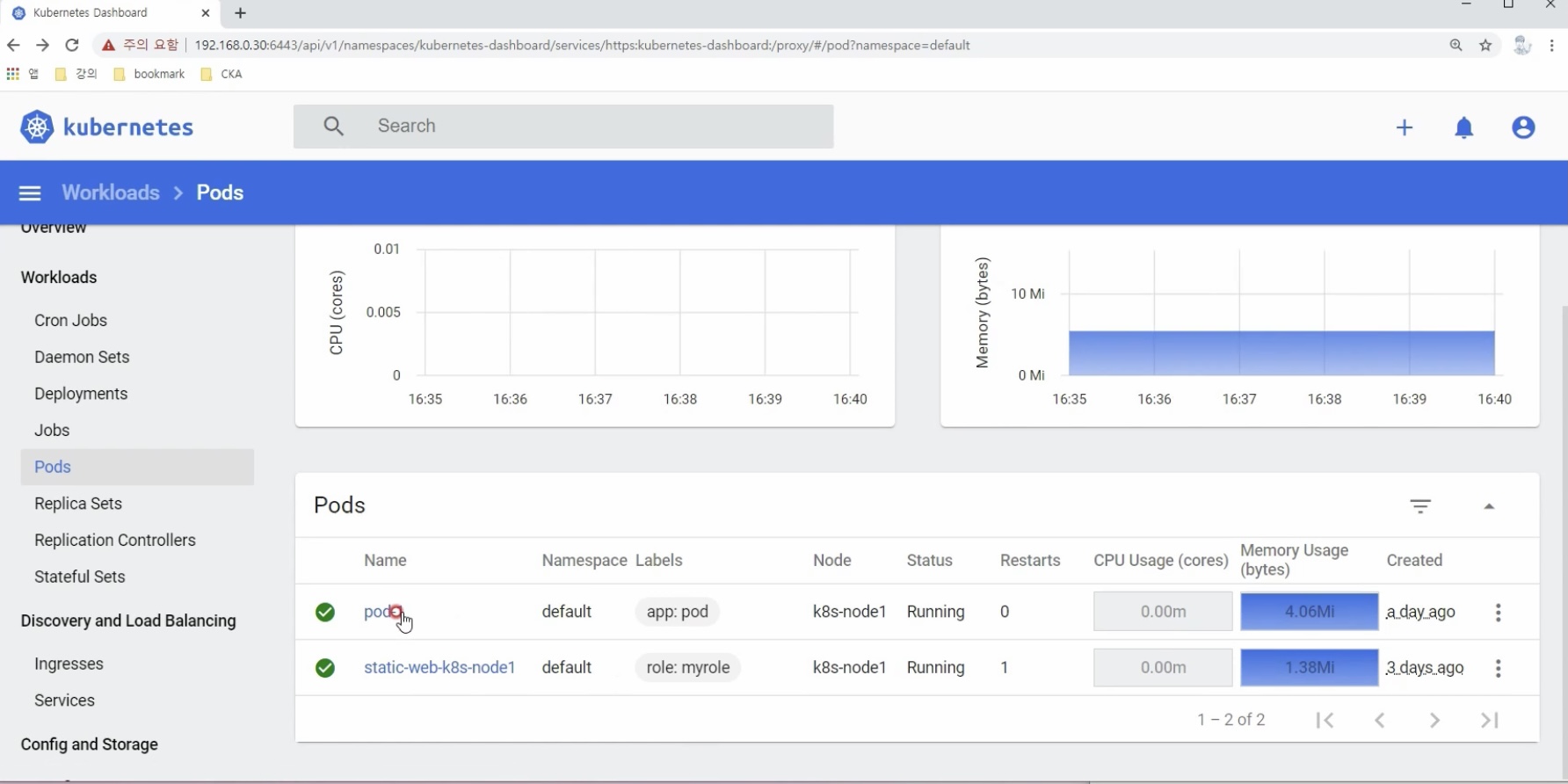The image size is (1568, 784).
Task: Sort pods by Created column header
Action: (x=1414, y=561)
